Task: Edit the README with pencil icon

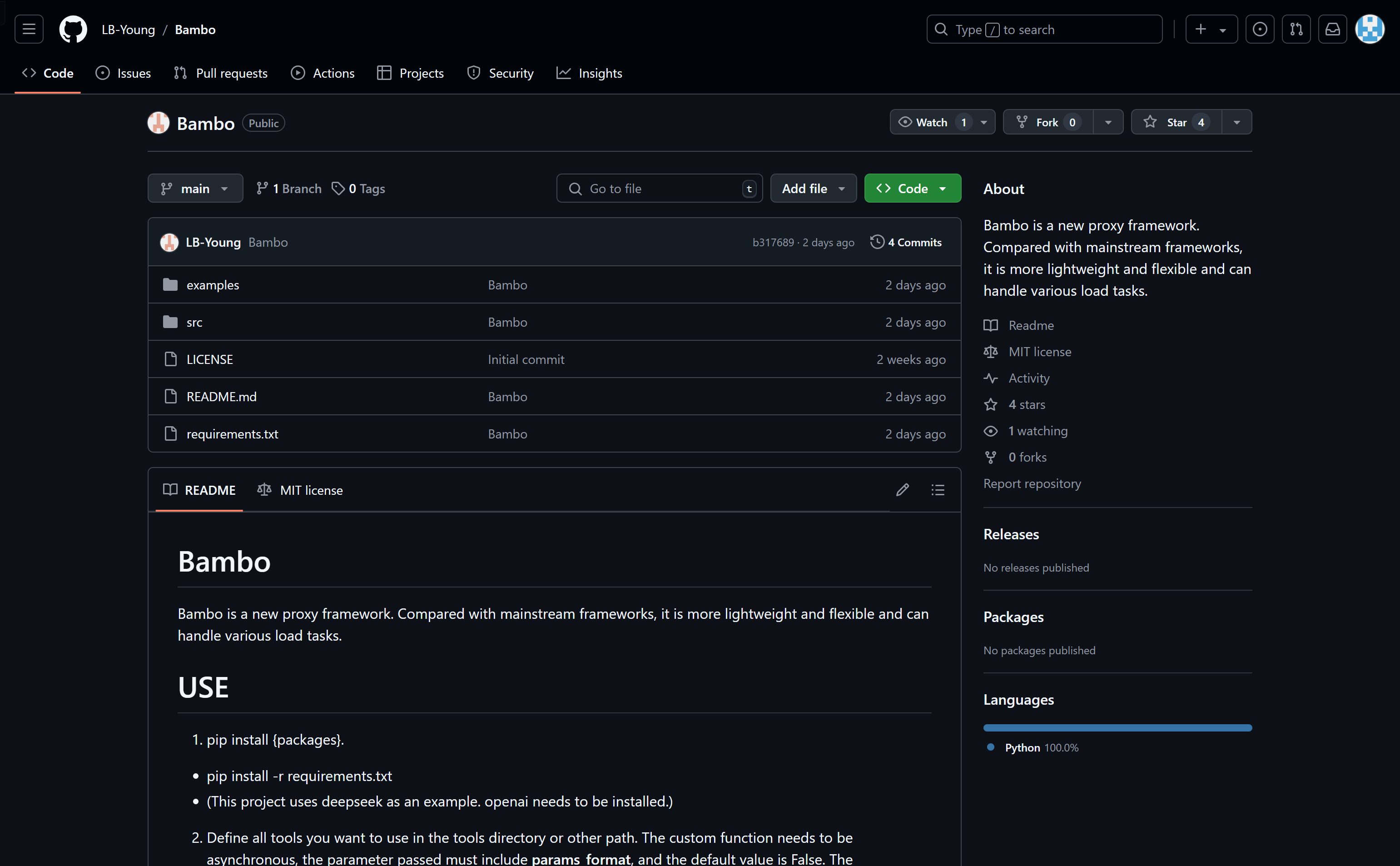Action: [x=903, y=490]
